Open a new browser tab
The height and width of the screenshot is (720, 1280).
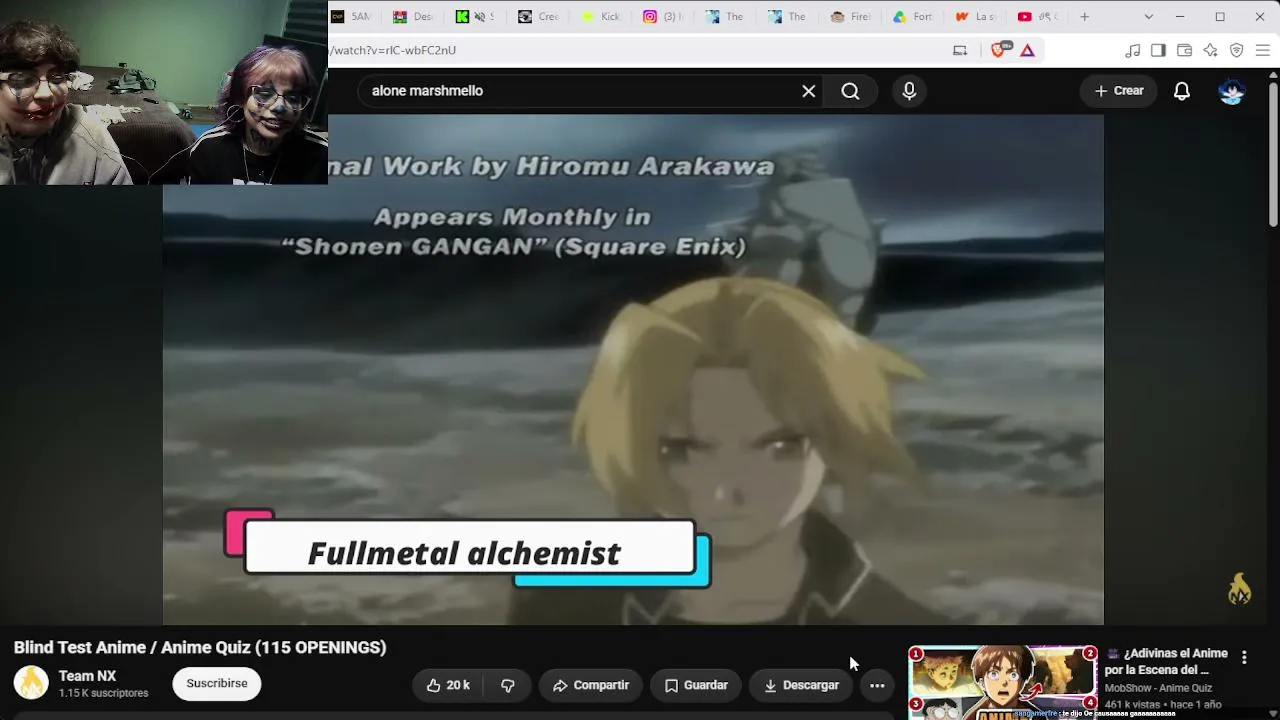coord(1084,16)
